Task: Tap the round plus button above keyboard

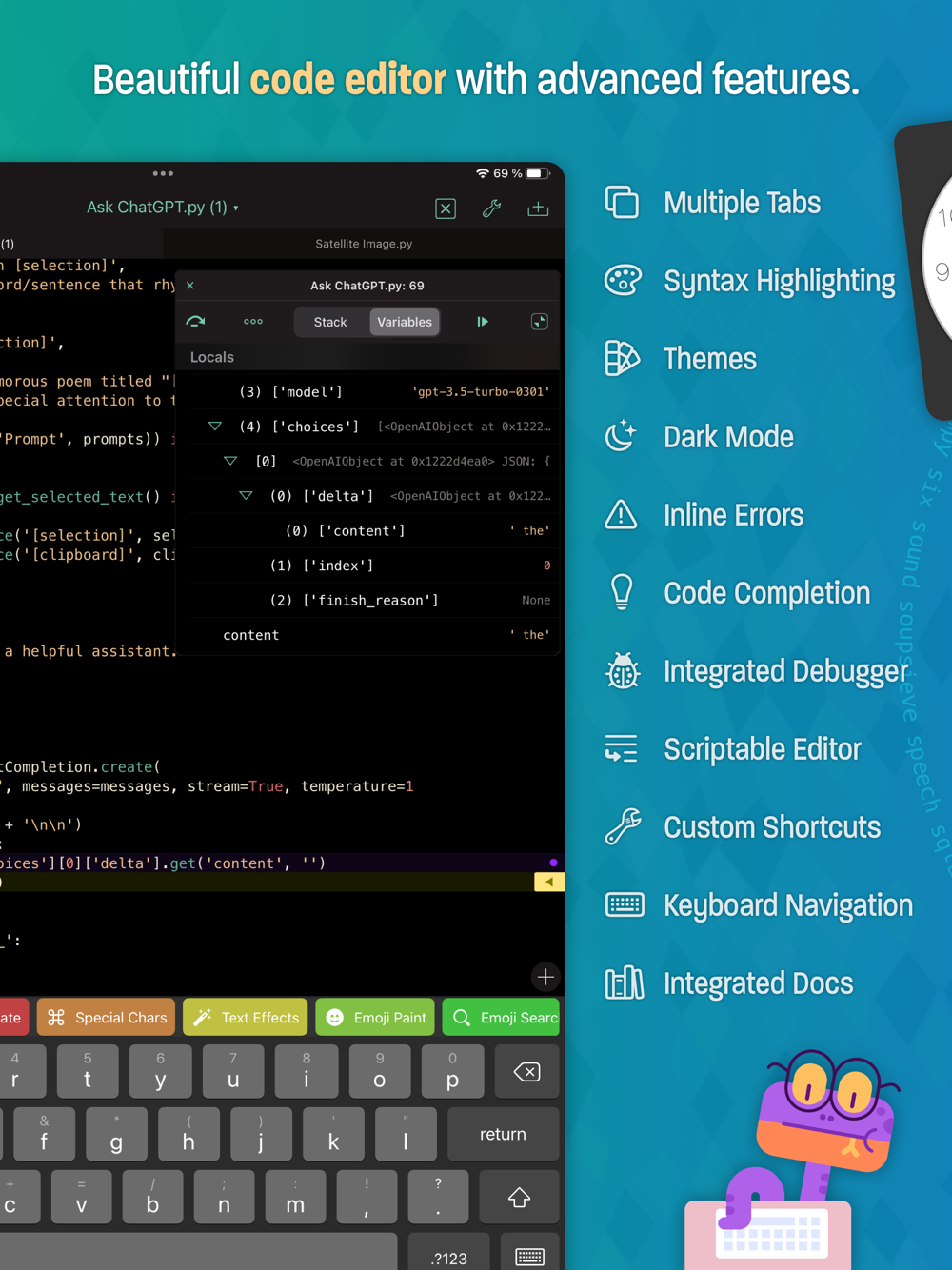Action: click(x=545, y=977)
